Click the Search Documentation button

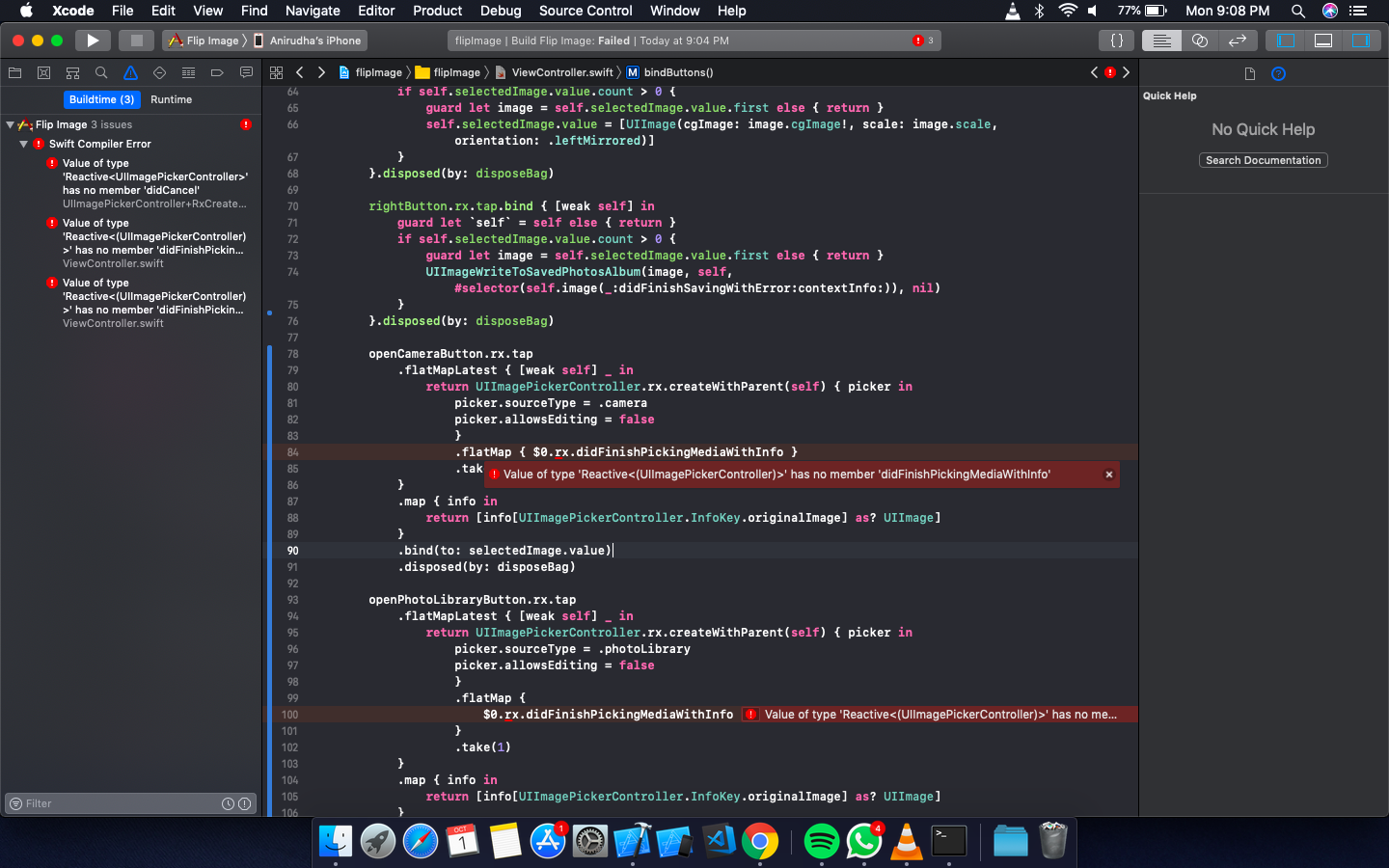pos(1263,160)
